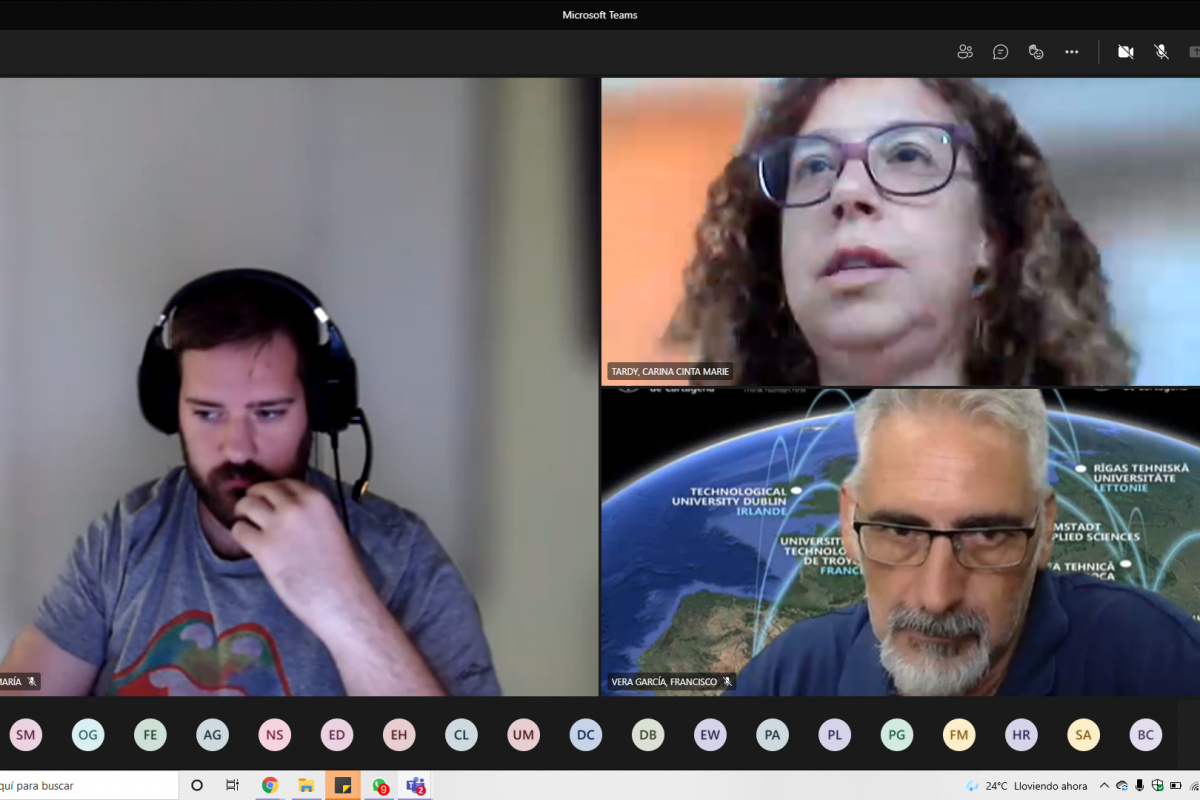Viewport: 1200px width, 800px height.
Task: Open WhatsApp with 9 notifications
Action: coord(380,785)
